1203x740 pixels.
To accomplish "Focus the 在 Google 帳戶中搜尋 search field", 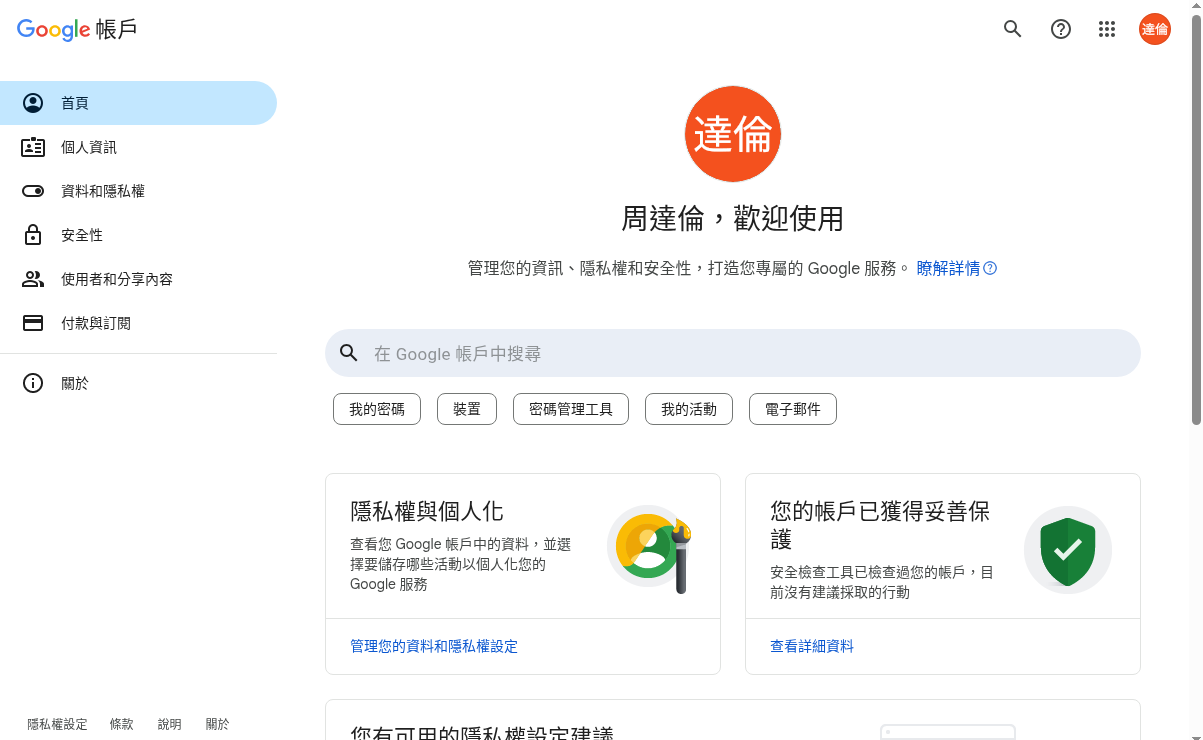I will tap(733, 353).
